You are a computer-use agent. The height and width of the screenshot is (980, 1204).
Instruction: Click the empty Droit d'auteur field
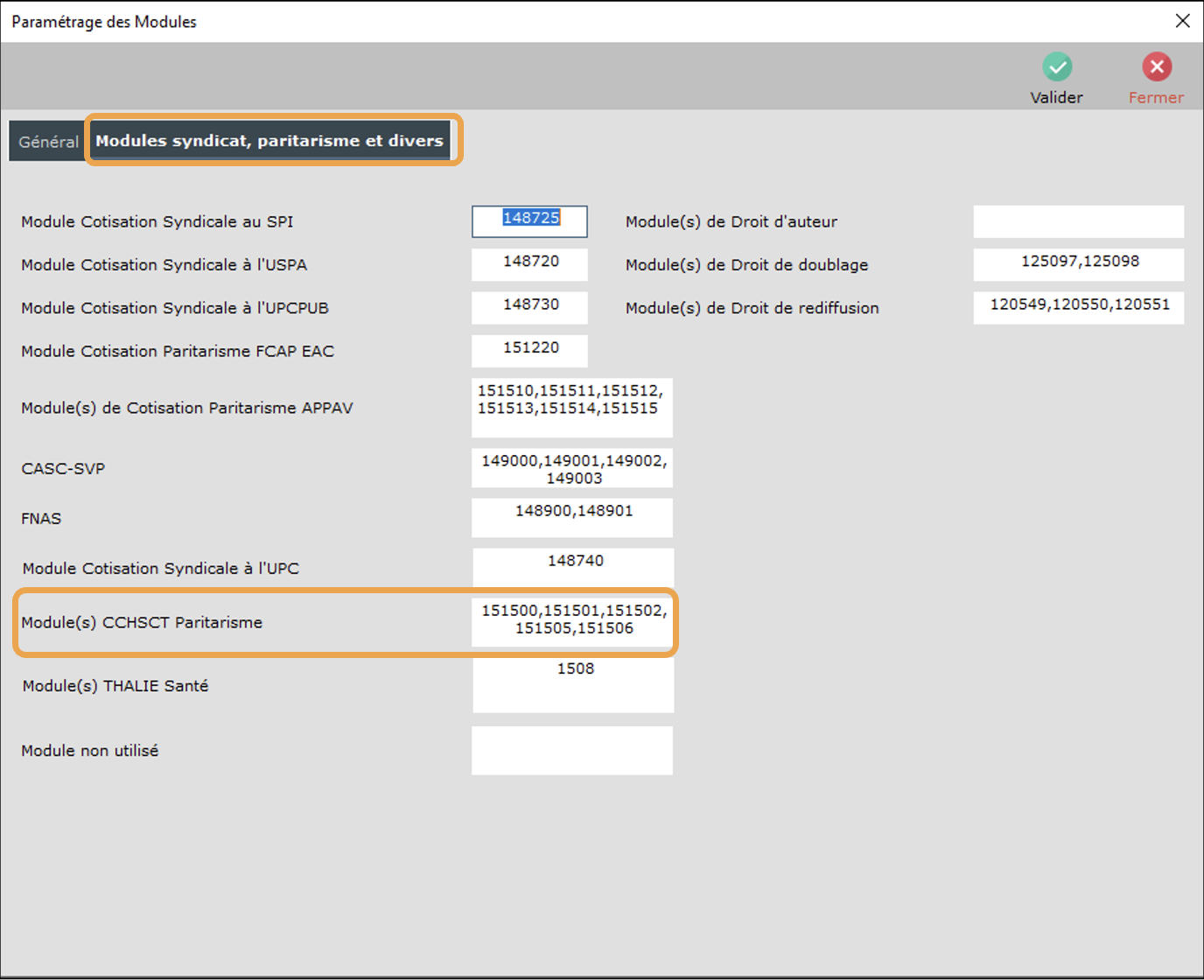click(1078, 222)
